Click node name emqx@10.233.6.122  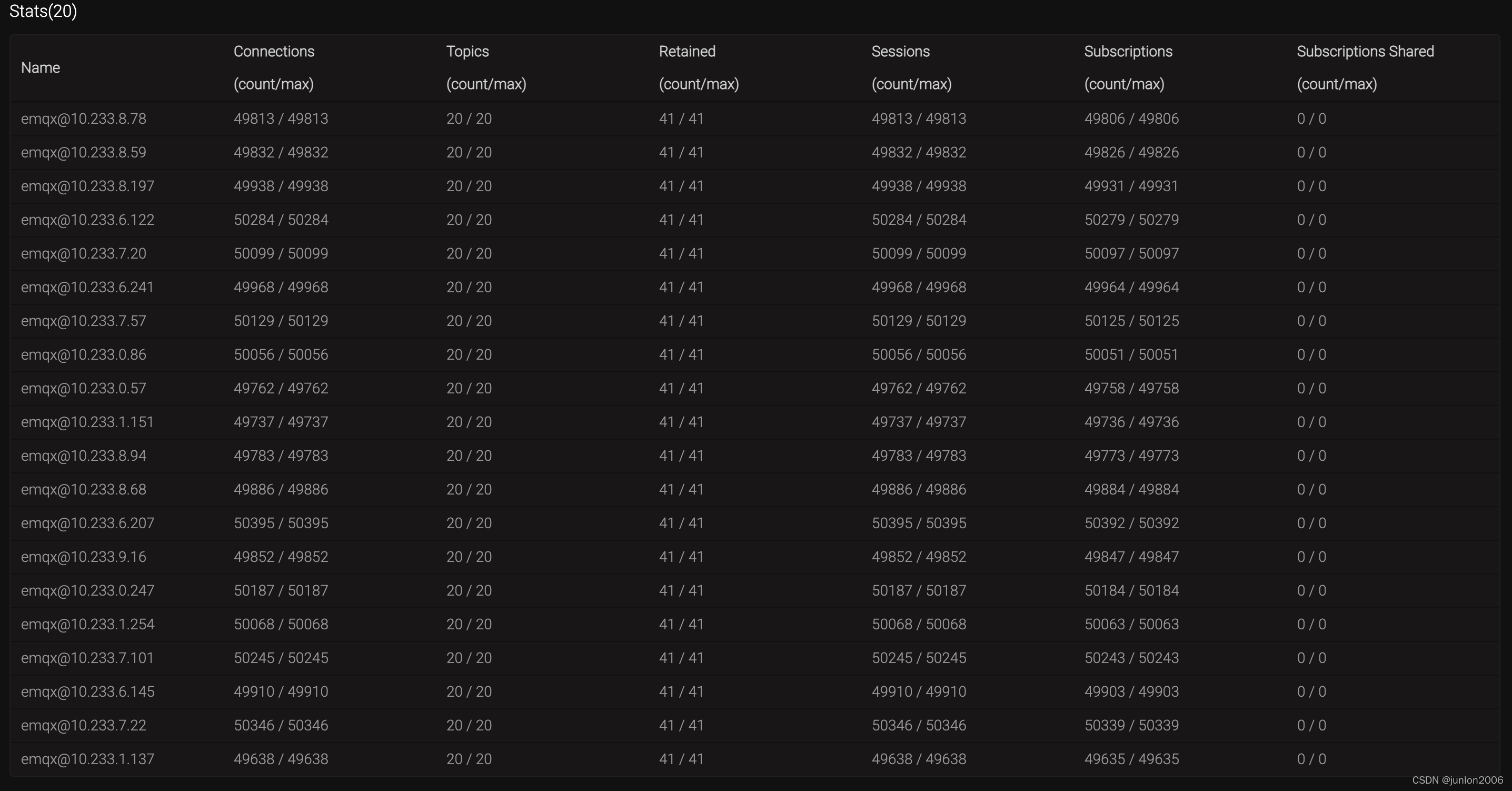(x=87, y=220)
